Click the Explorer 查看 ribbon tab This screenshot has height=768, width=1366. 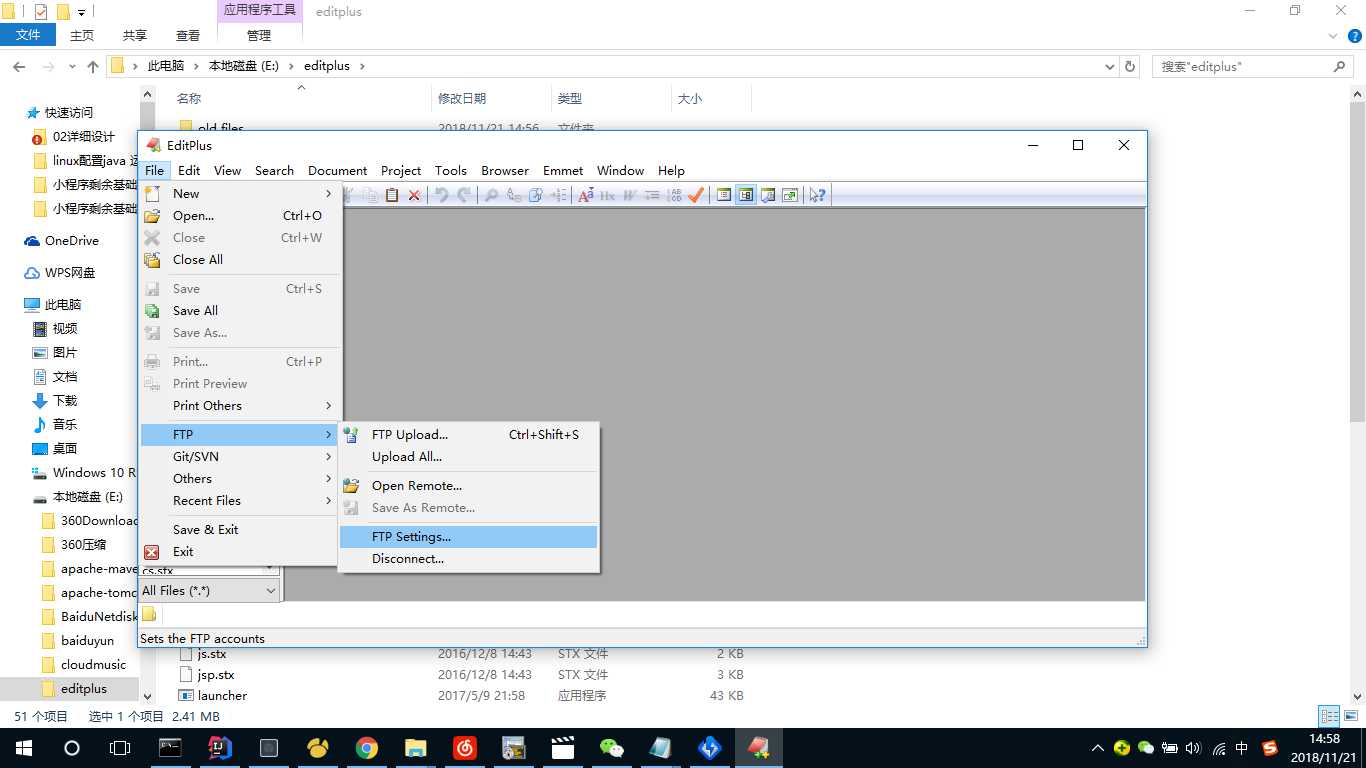(x=188, y=35)
